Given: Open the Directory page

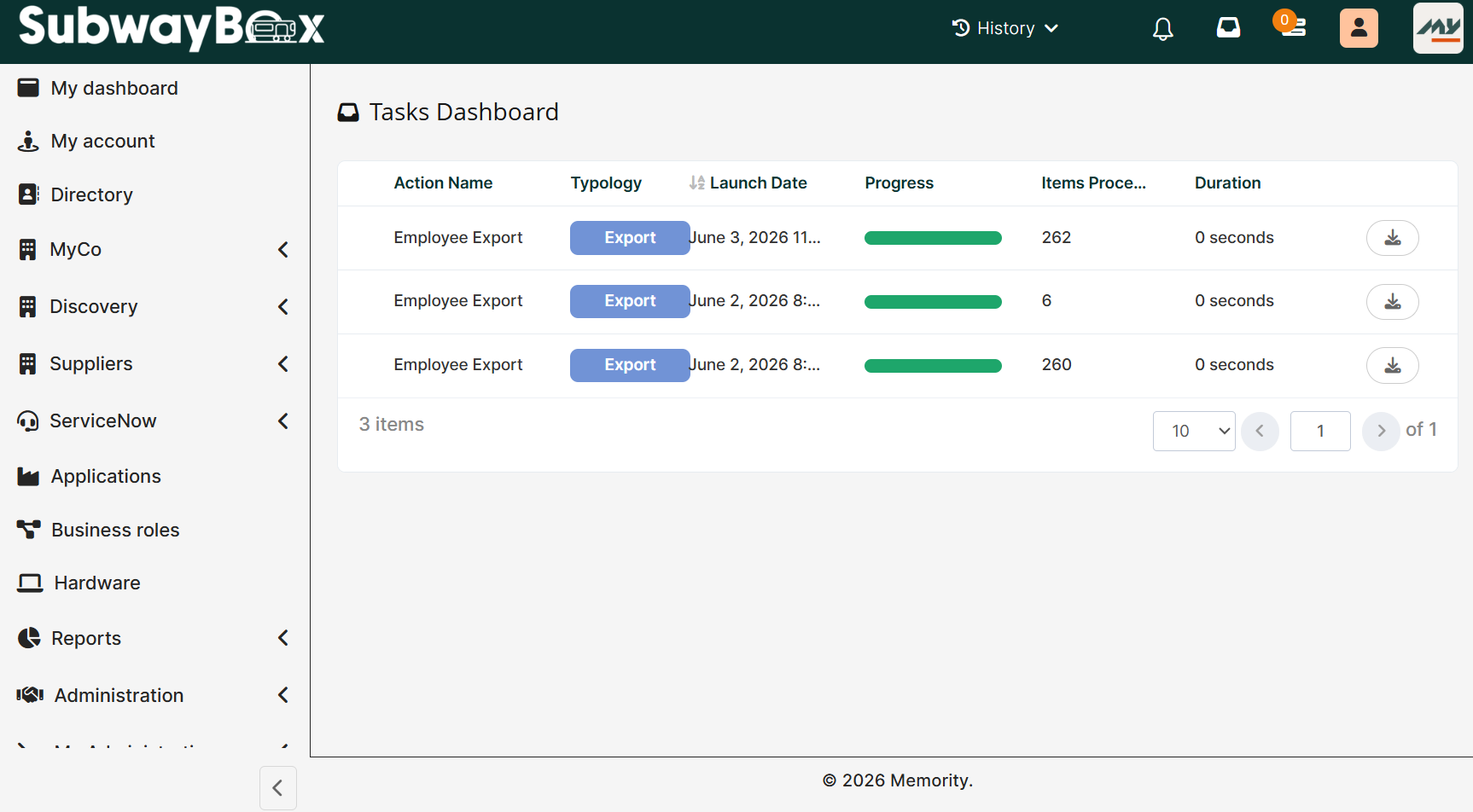Looking at the screenshot, I should click(91, 194).
